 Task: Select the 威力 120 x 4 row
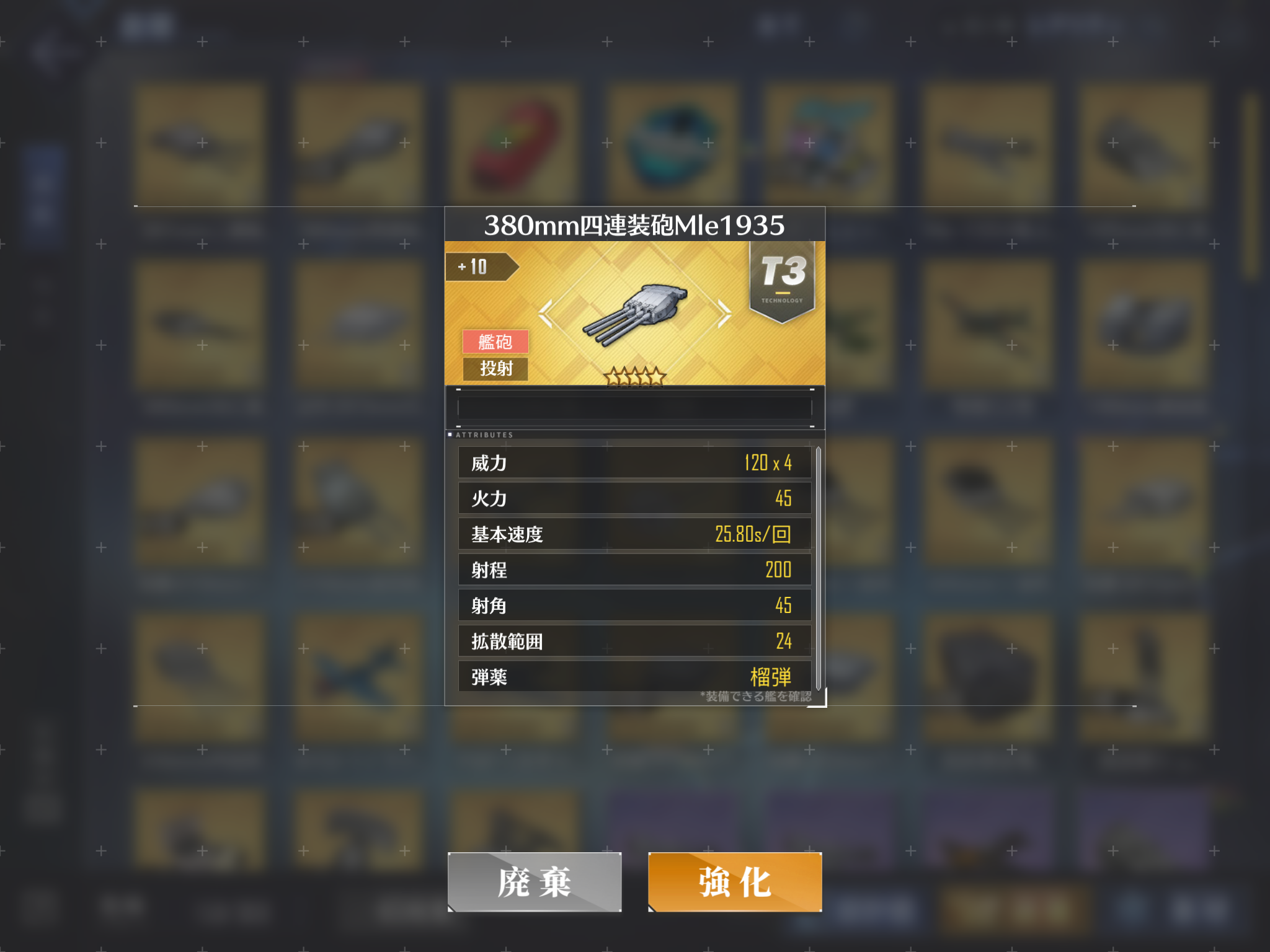click(x=634, y=463)
